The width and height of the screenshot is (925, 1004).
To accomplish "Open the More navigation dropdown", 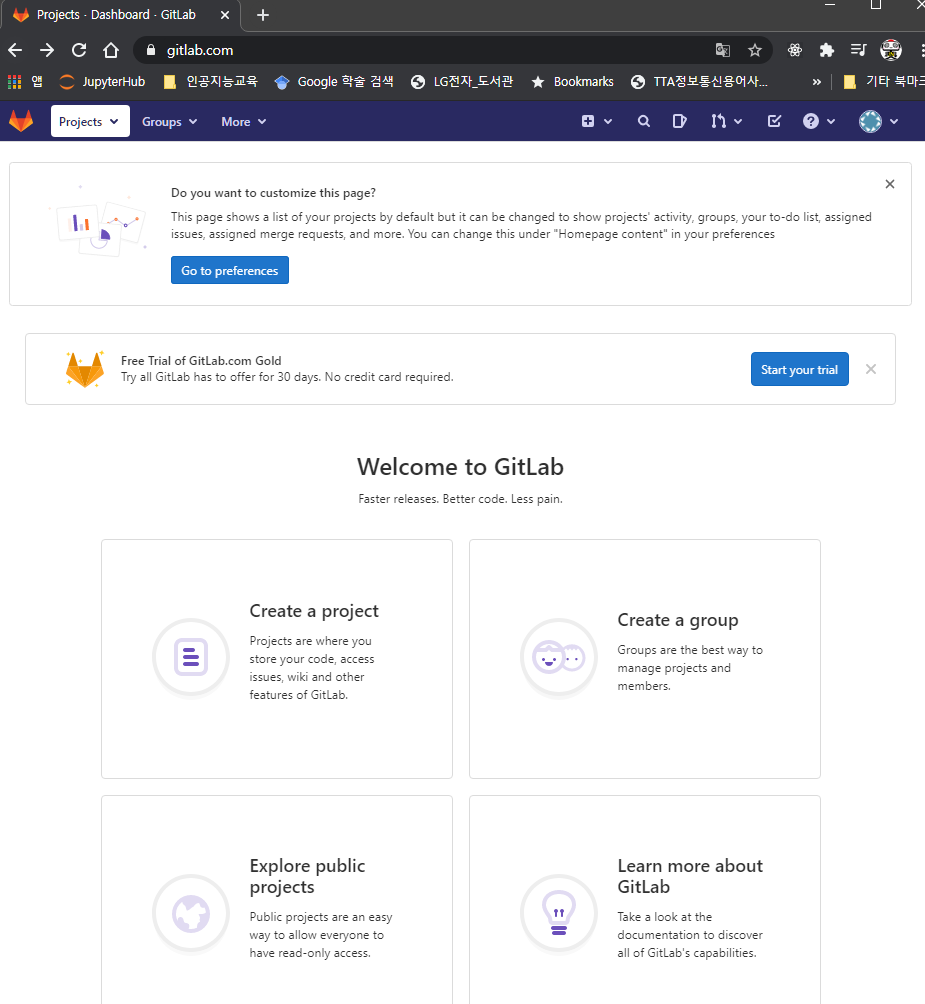I will 243,122.
